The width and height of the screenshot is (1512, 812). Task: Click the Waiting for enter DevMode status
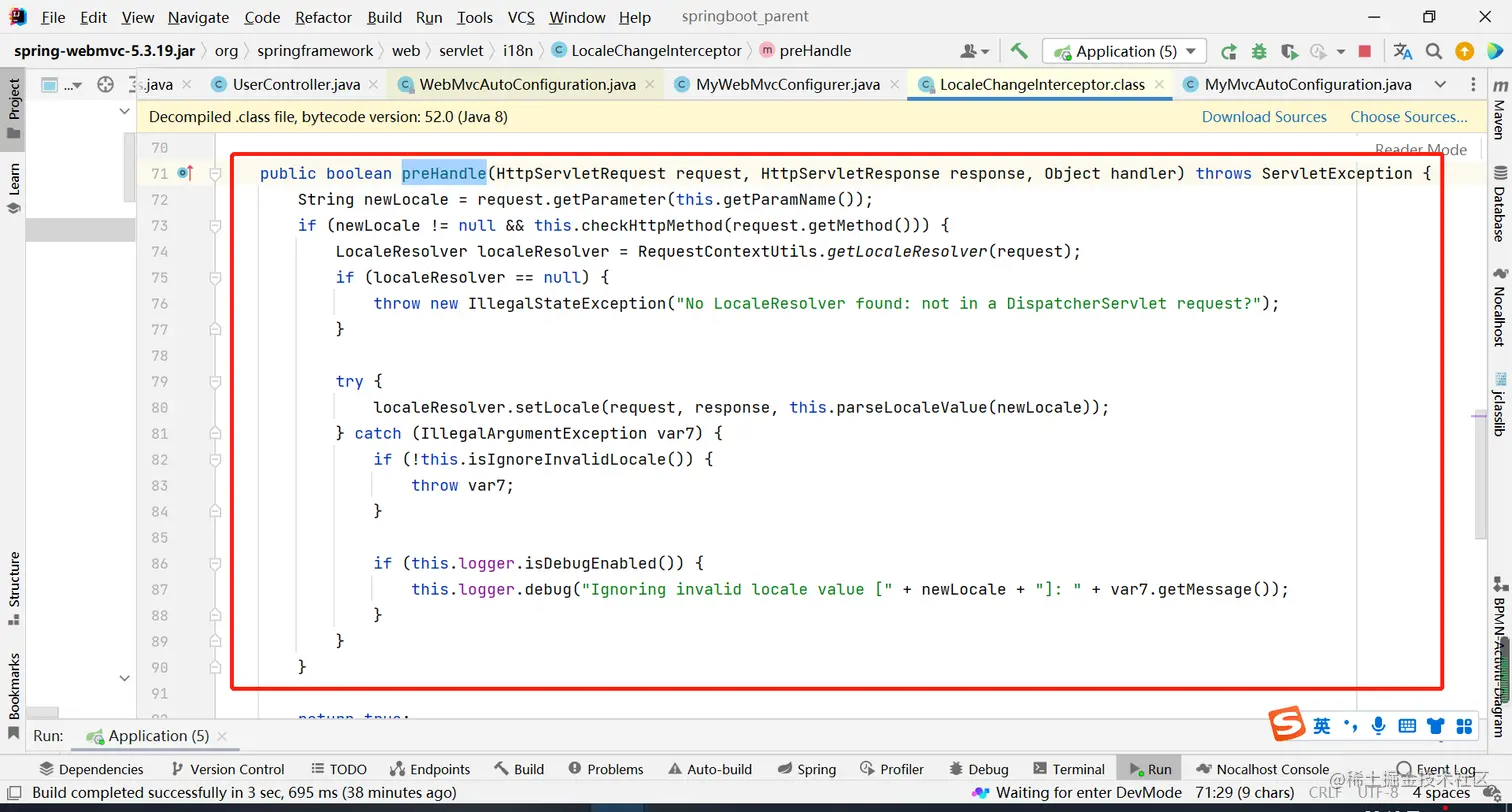(1079, 793)
